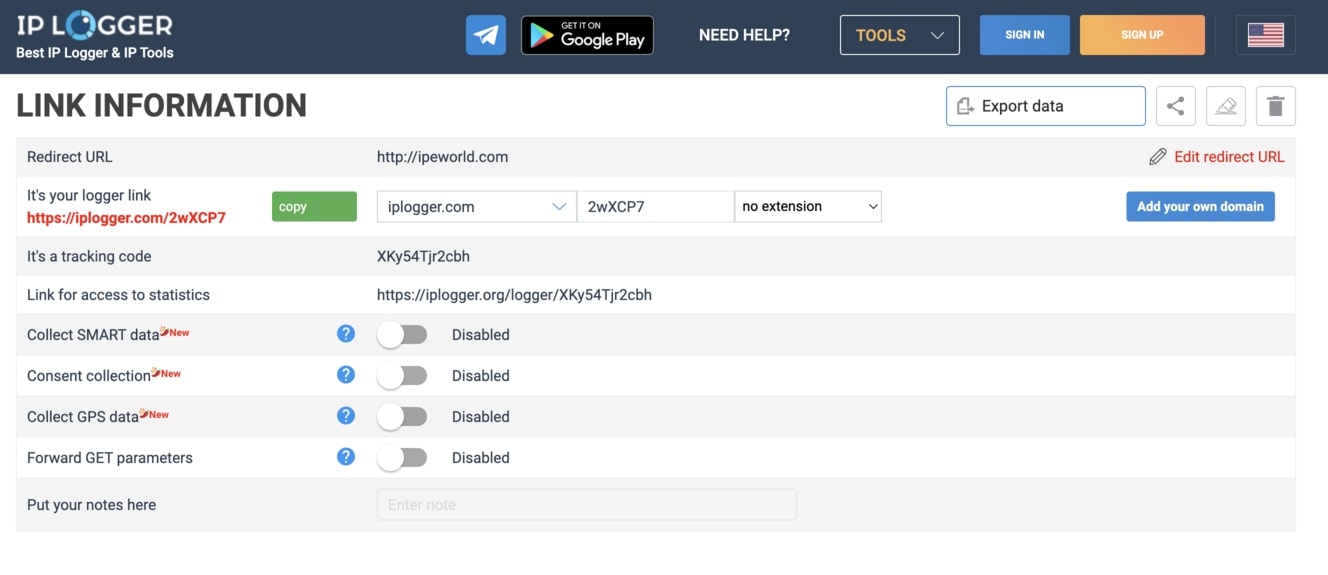Open the no extension dropdown
Image resolution: width=1328 pixels, height=575 pixels.
808,207
